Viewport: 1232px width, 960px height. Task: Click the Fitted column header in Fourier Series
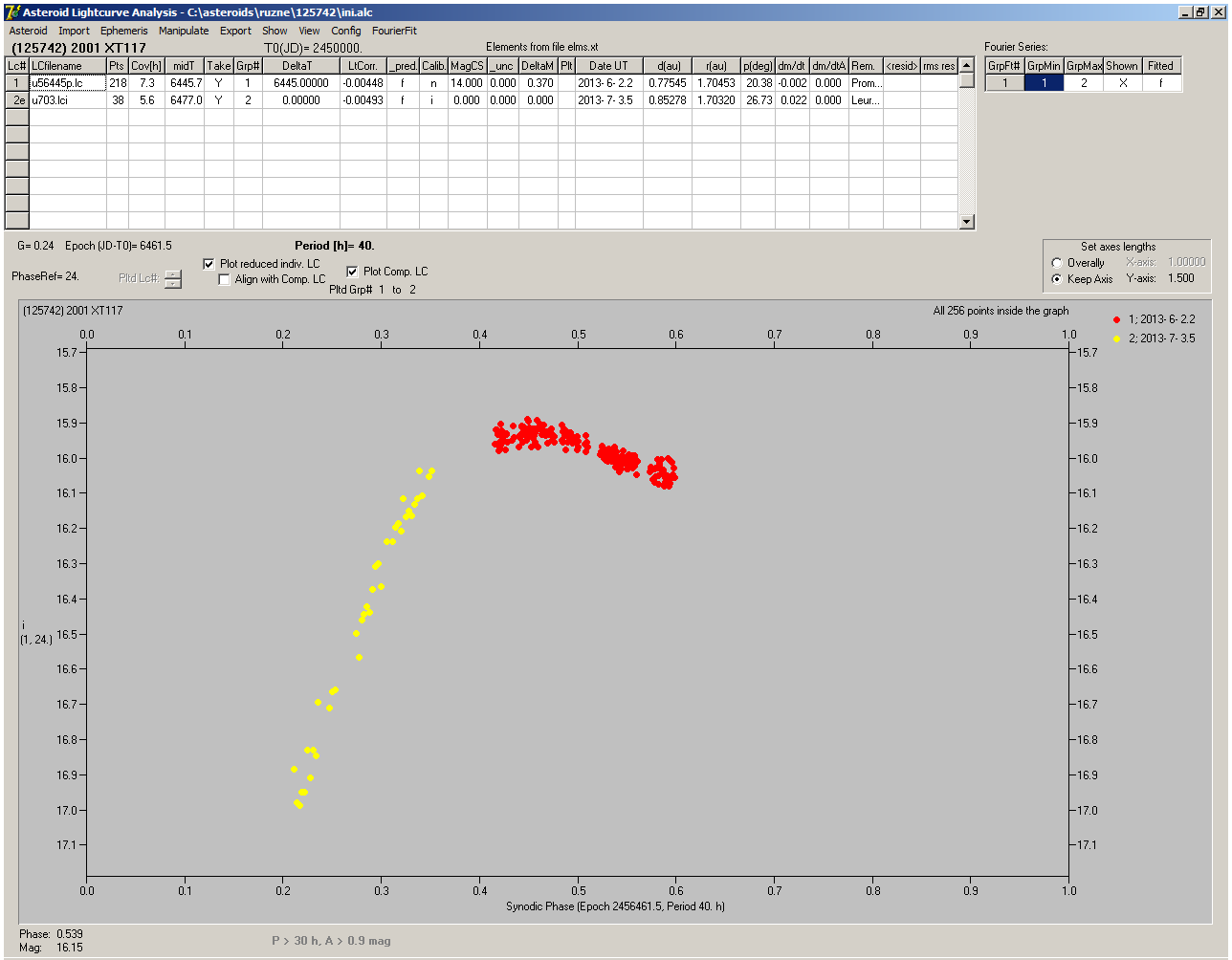coord(1161,66)
